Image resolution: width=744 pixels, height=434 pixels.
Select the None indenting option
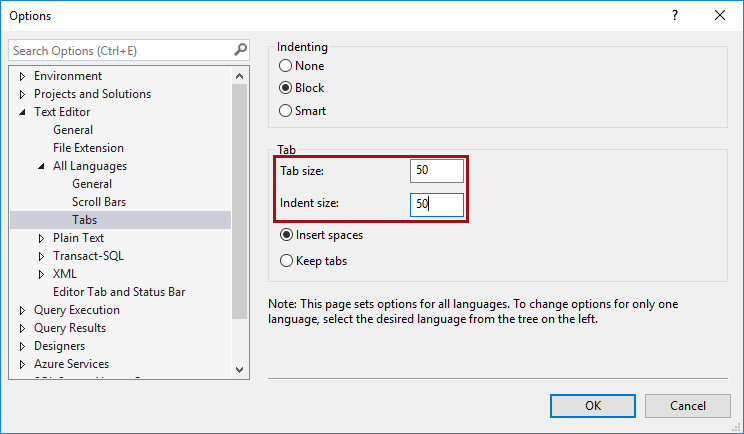[286, 66]
